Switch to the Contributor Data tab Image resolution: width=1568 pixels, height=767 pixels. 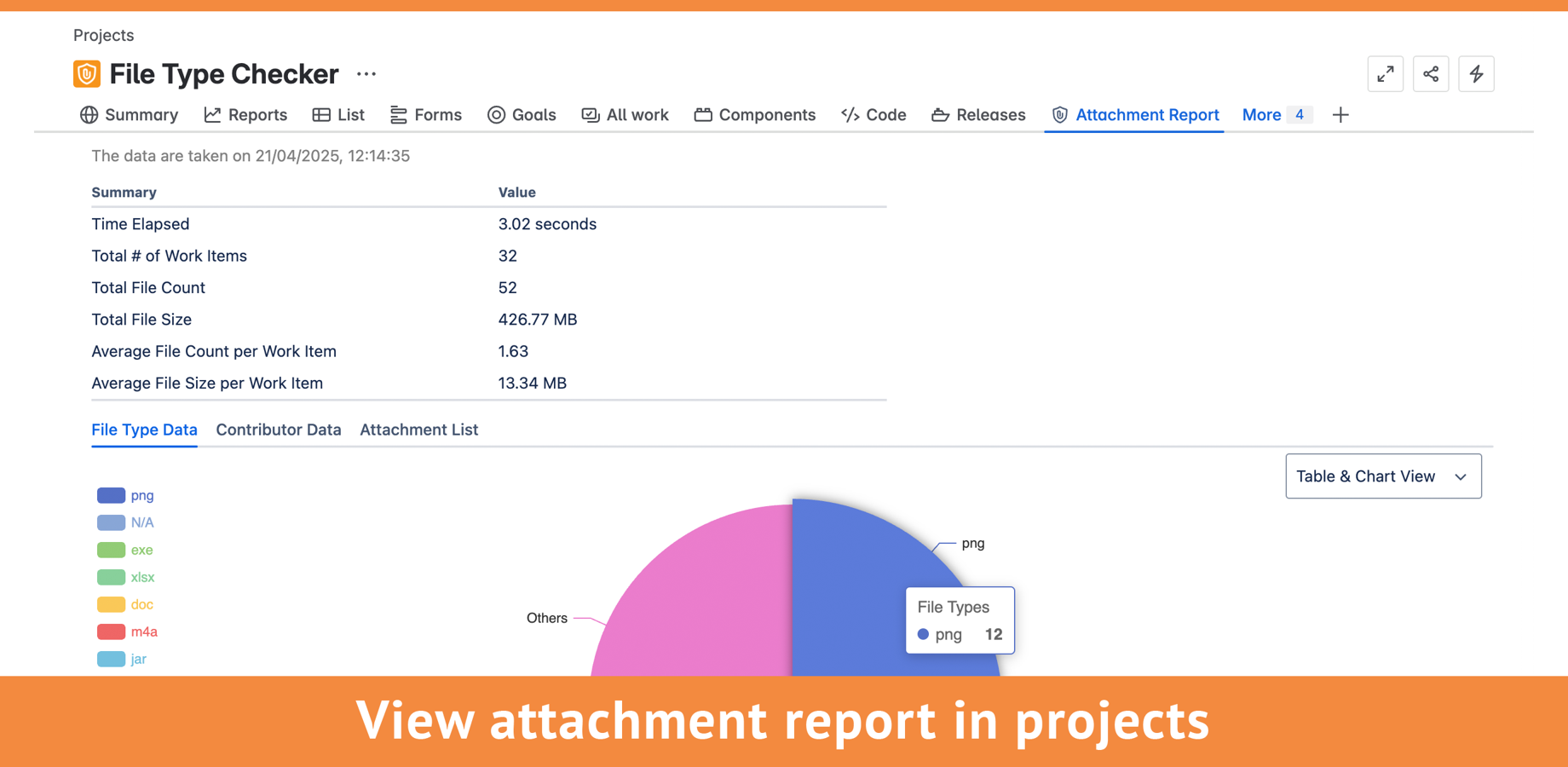[x=279, y=430]
